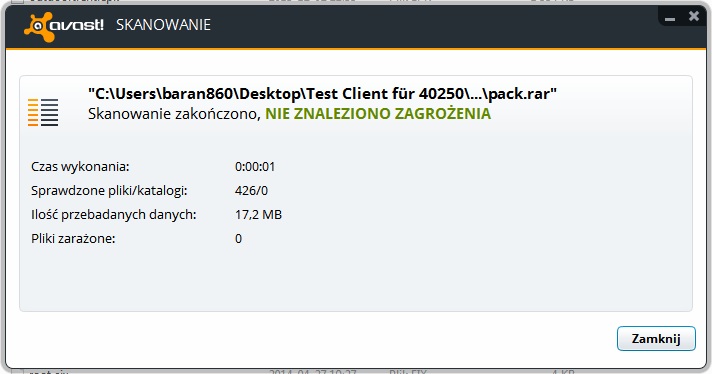
Task: Click the infected files value 0
Action: tap(238, 239)
